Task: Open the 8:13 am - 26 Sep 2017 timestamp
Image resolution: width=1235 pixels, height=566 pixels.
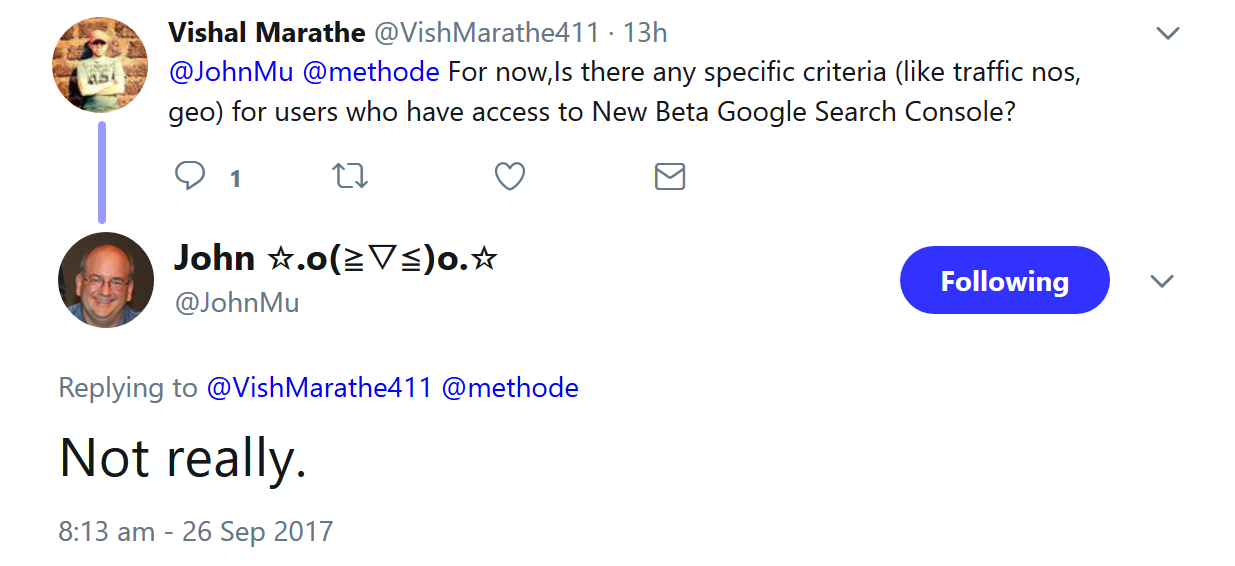Action: pyautogui.click(x=196, y=531)
